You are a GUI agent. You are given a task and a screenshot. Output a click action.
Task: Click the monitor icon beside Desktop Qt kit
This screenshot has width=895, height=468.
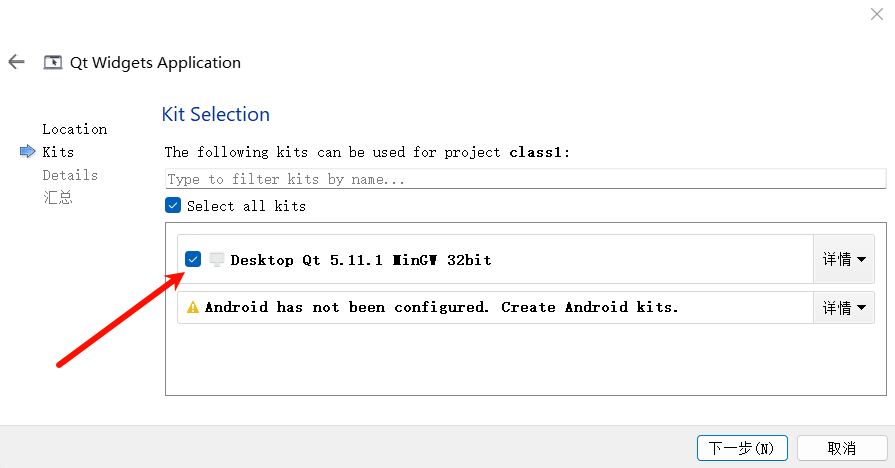coord(217,260)
